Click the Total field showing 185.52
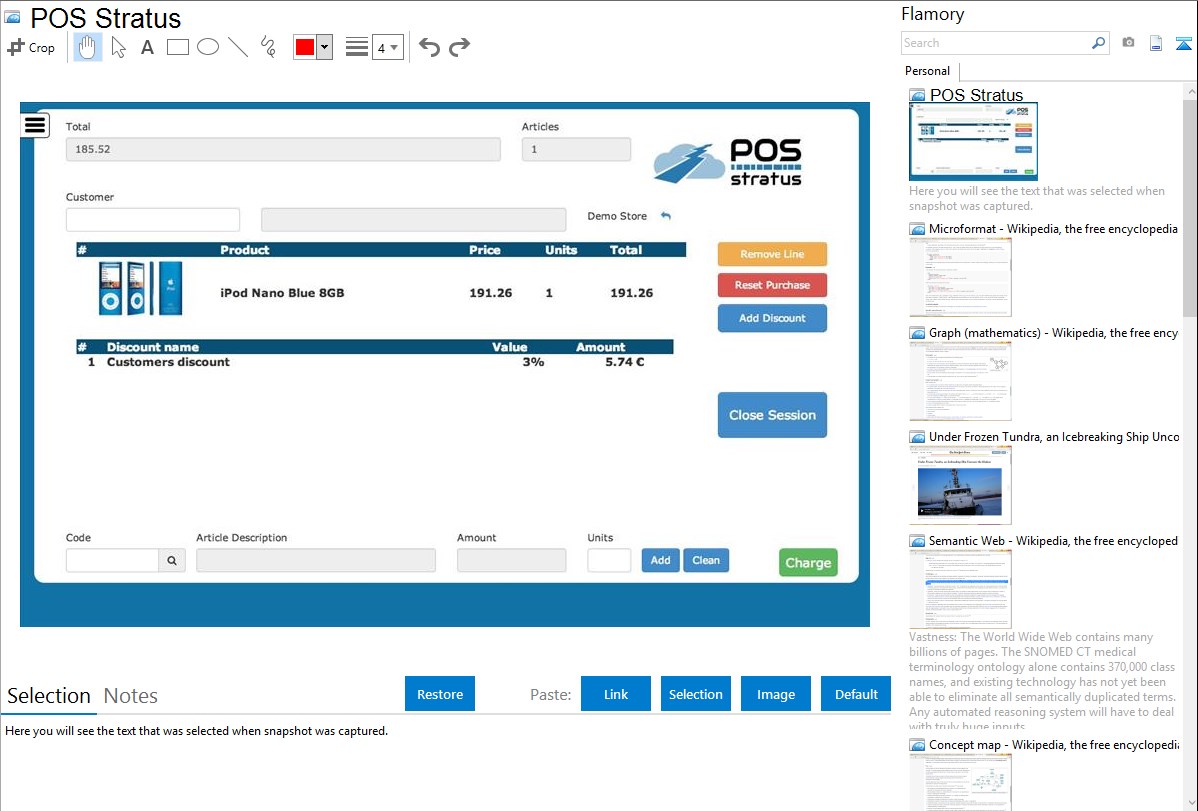The height and width of the screenshot is (811, 1198). click(x=283, y=149)
